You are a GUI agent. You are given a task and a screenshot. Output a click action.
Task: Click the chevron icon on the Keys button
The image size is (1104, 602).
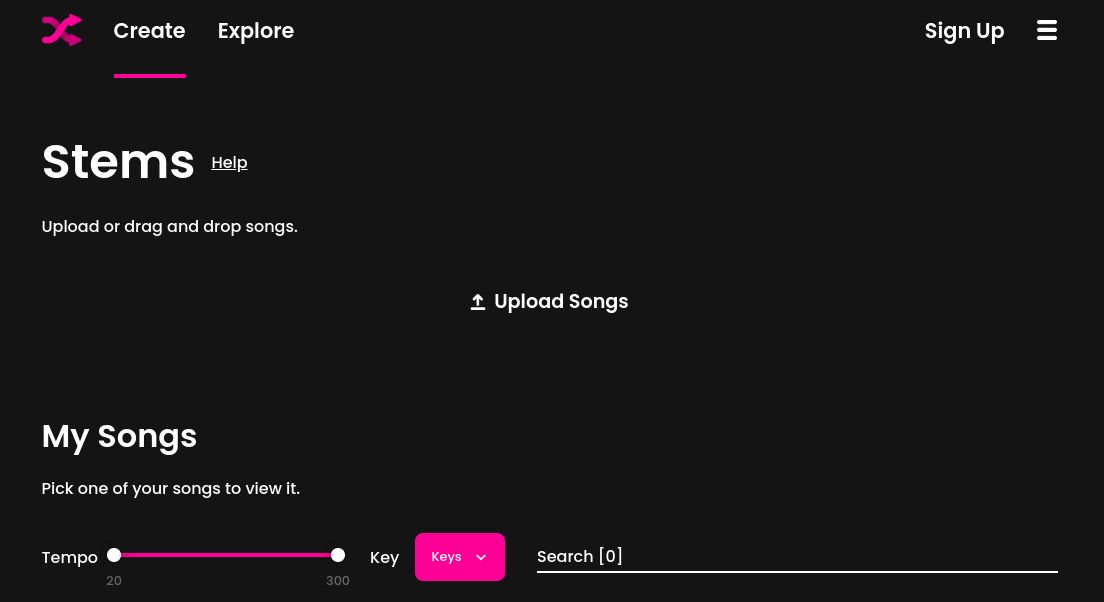481,557
